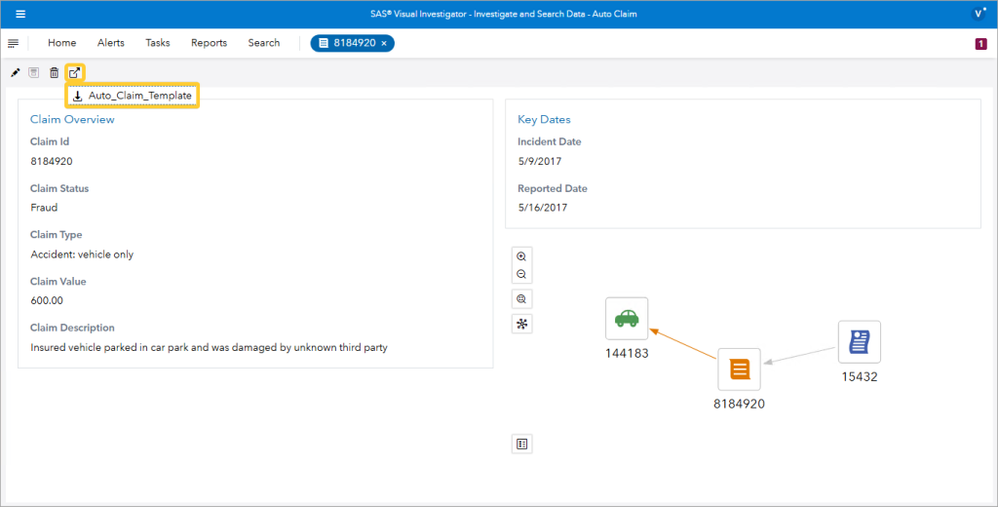
Task: Select the orange claim node 8184920
Action: [739, 369]
